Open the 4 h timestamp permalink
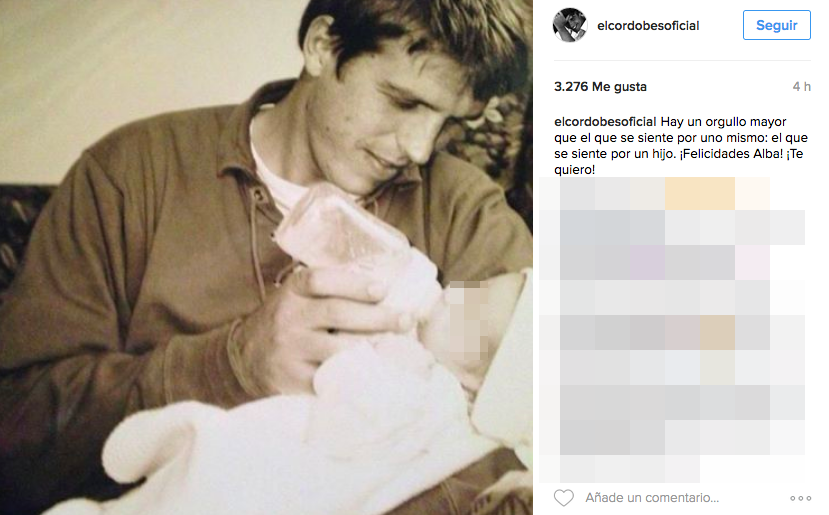 click(x=802, y=87)
